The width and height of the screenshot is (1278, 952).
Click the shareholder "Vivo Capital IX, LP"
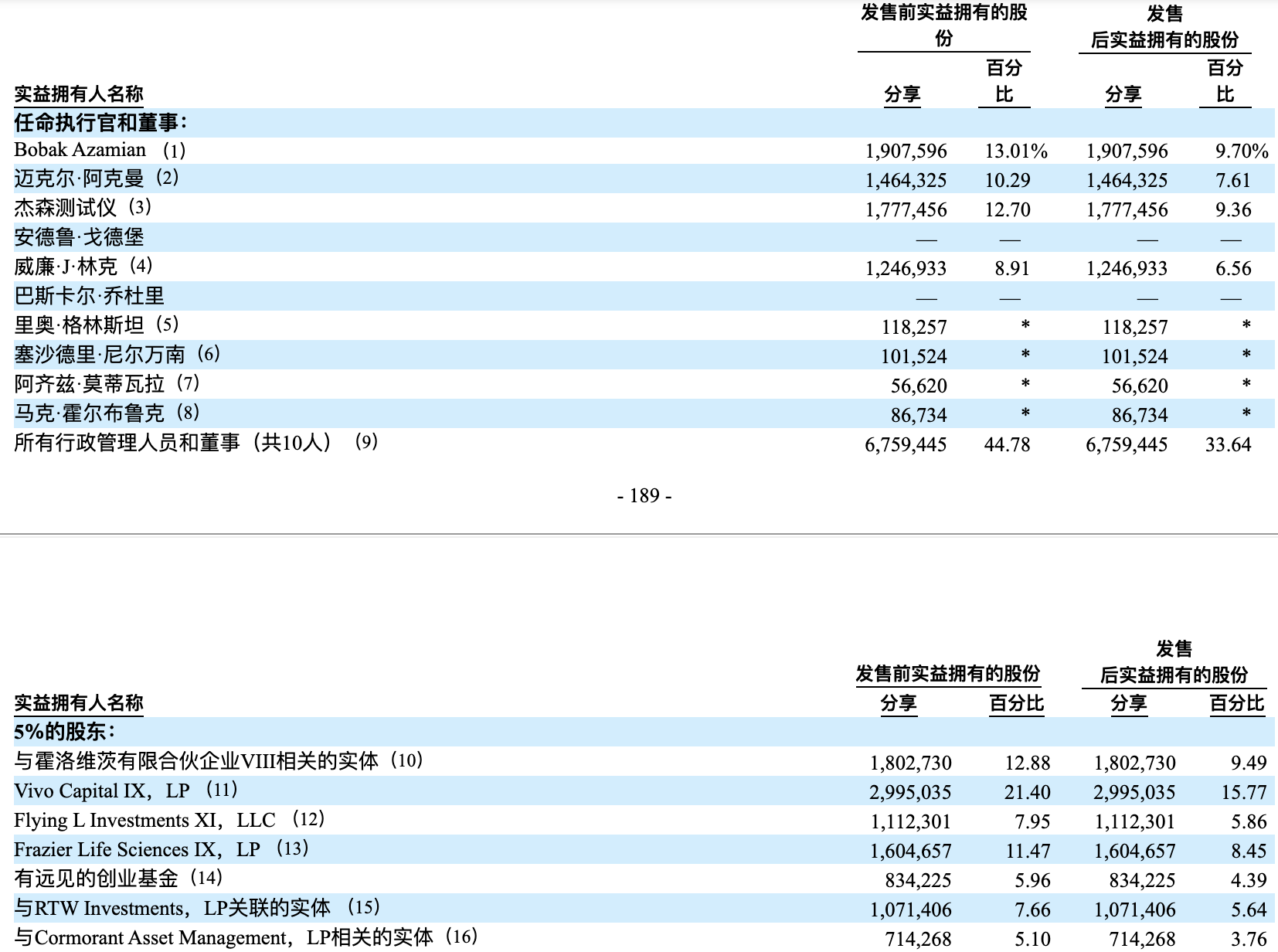102,791
